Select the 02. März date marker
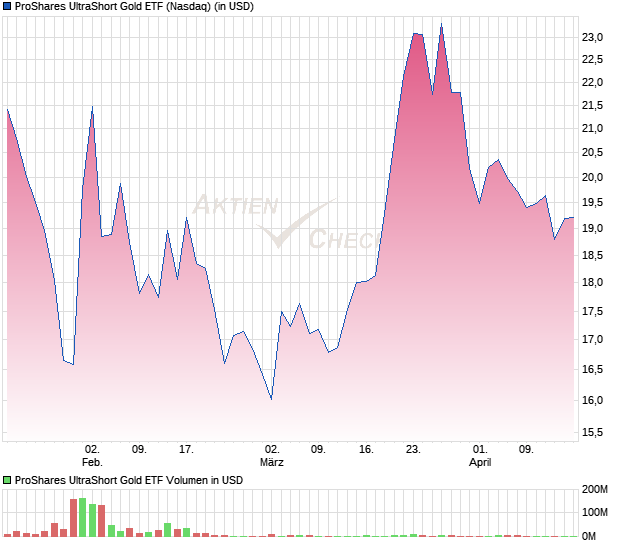Screen dimensions: 620x546 [x=272, y=455]
